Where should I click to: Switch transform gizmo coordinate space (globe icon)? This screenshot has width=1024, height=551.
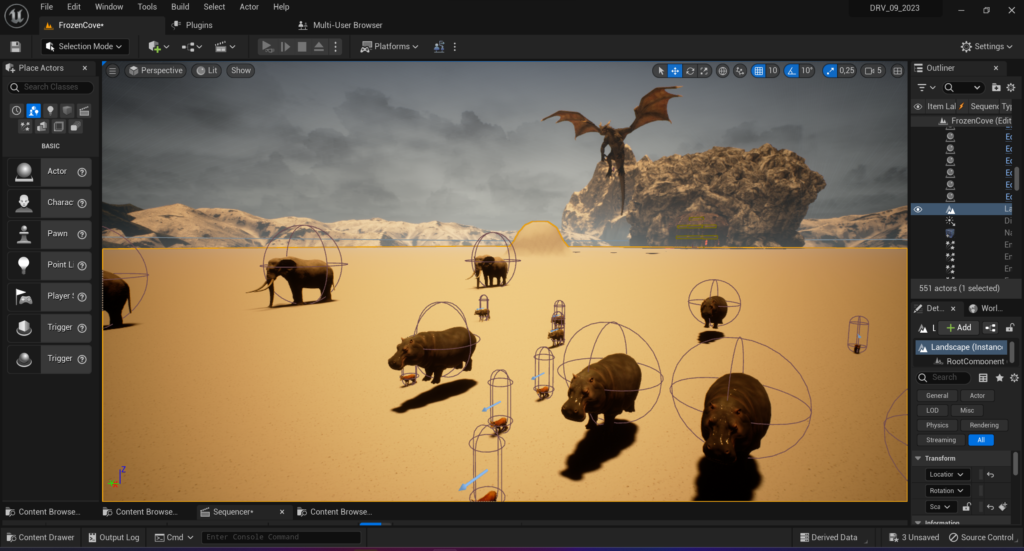click(723, 71)
